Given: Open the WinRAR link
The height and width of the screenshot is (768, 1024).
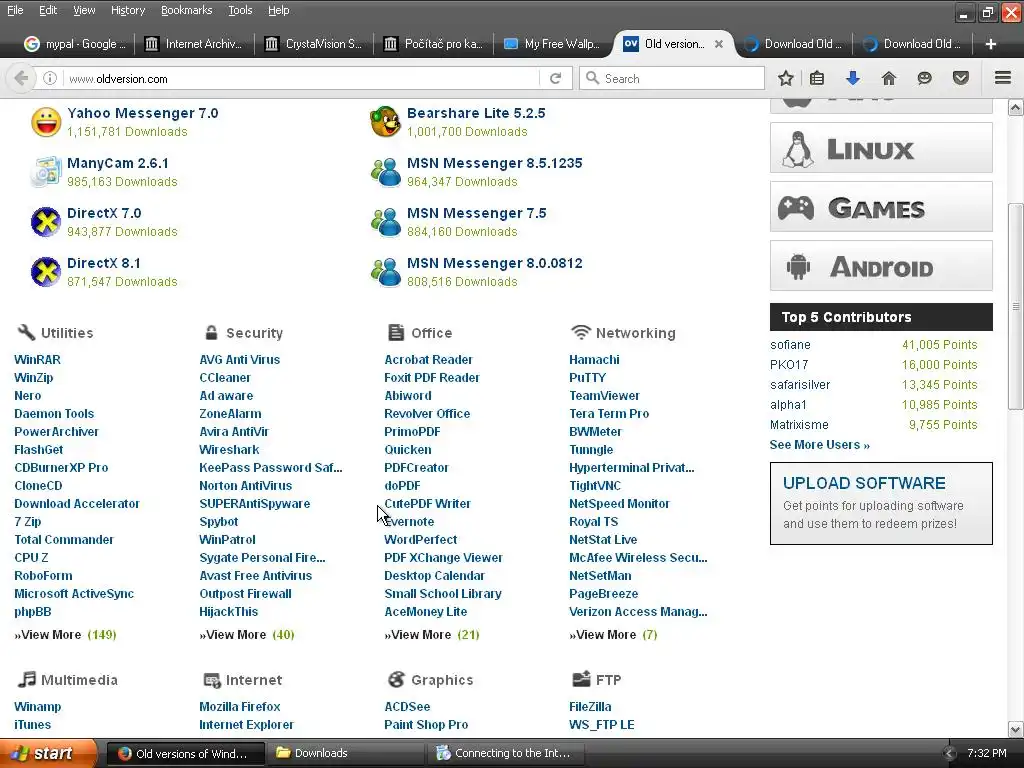Looking at the screenshot, I should click(37, 360).
